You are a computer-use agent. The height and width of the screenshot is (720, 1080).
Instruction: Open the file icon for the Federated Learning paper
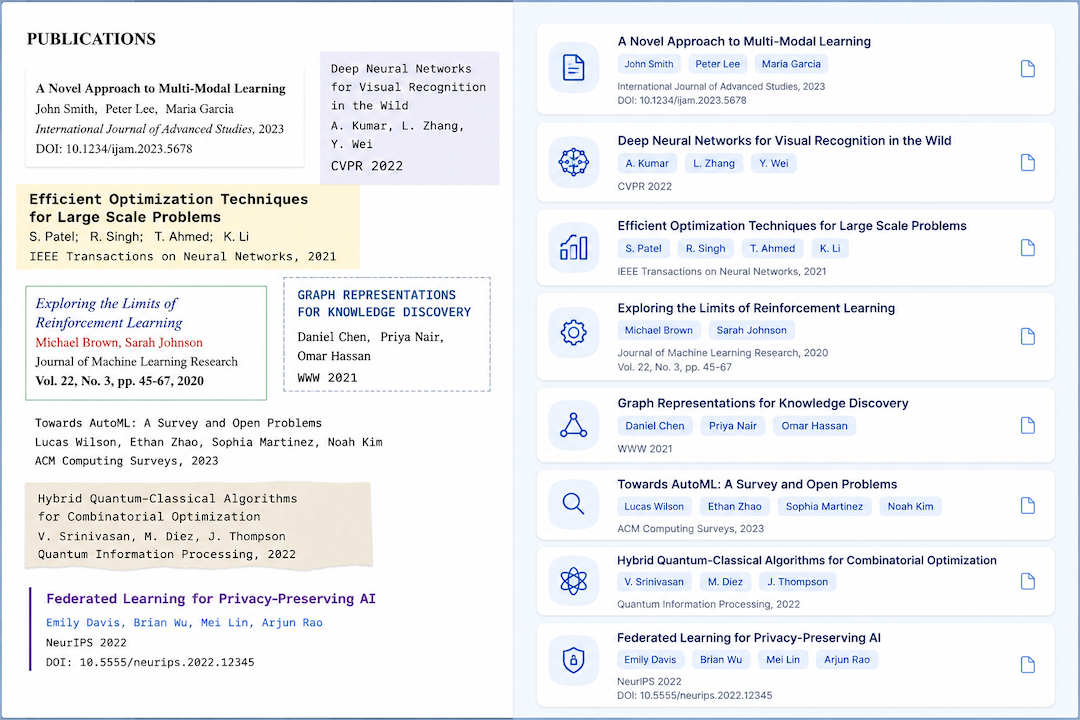point(1027,665)
